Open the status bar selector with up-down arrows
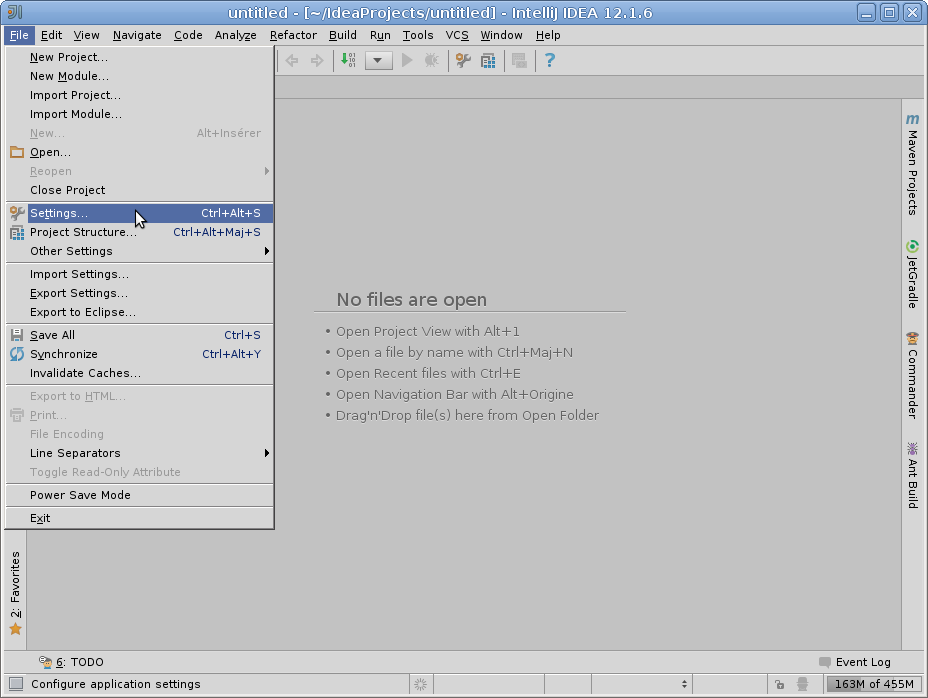Viewport: 928px width, 698px height. 642,684
